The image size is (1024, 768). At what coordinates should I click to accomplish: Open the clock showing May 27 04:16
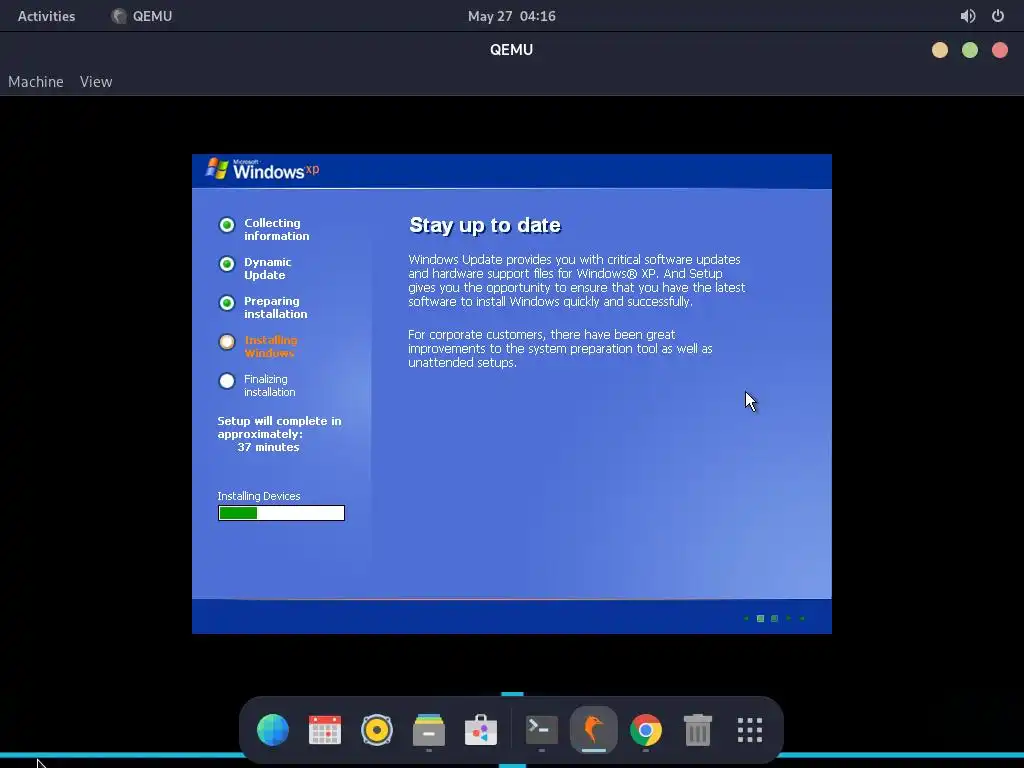[x=511, y=16]
